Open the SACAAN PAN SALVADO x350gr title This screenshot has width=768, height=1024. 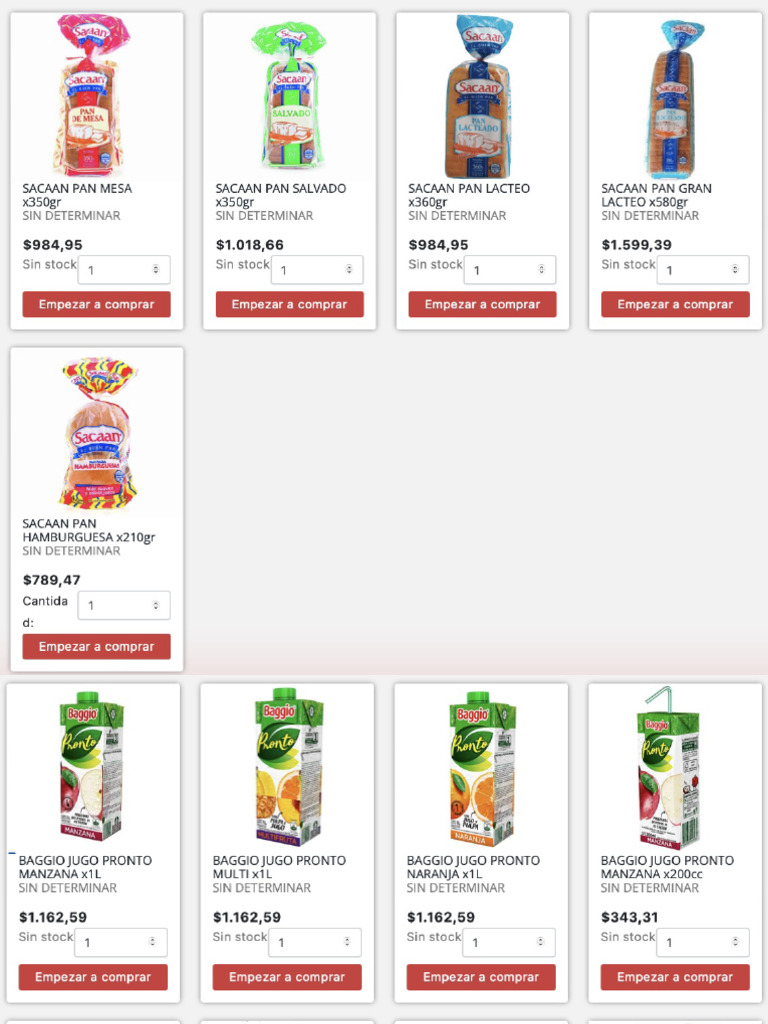pyautogui.click(x=281, y=195)
